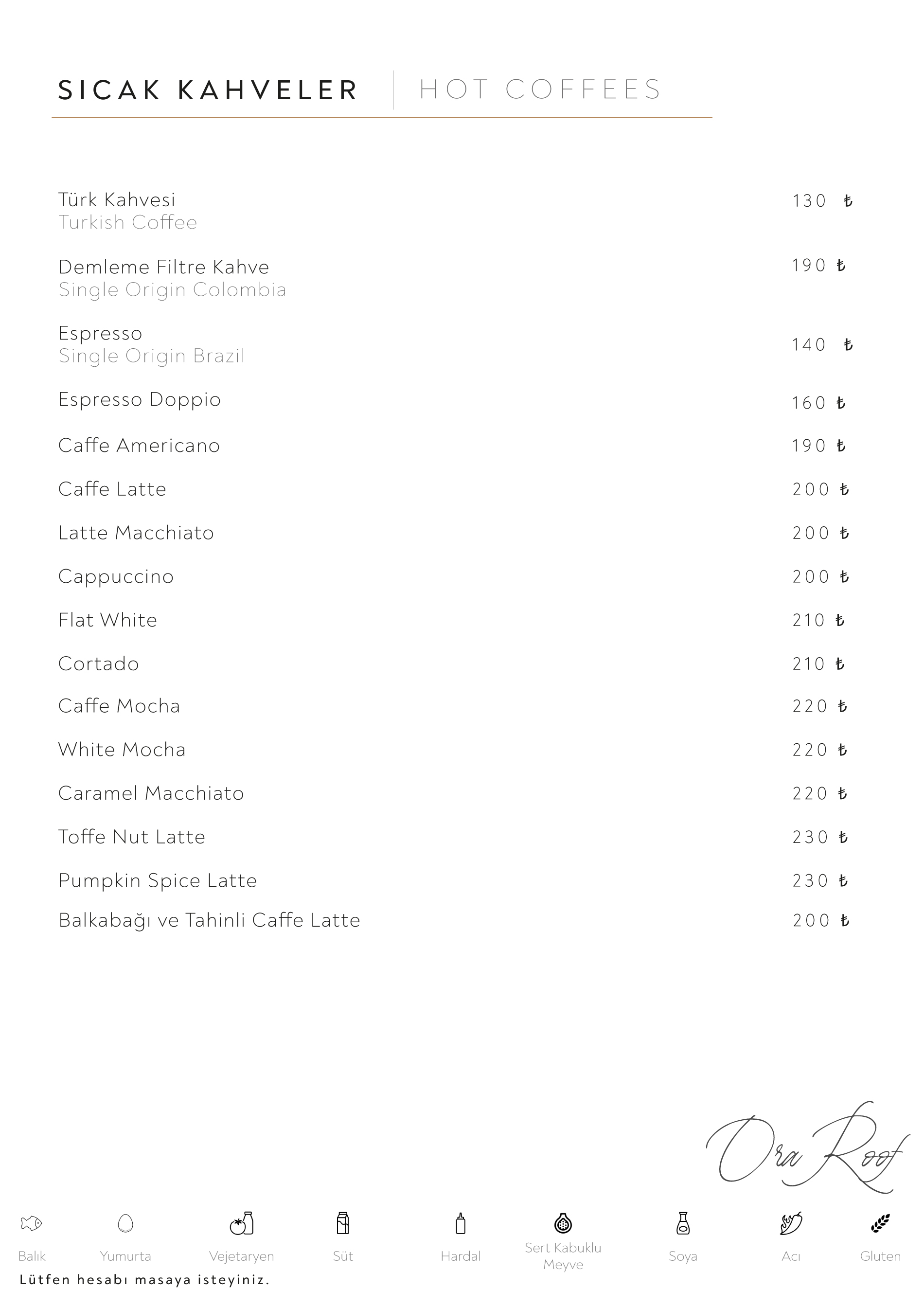Screen dimensions: 924x1308
Task: Select the Sert Kabuklu Meyve nut icon
Action: pyautogui.click(x=563, y=1222)
